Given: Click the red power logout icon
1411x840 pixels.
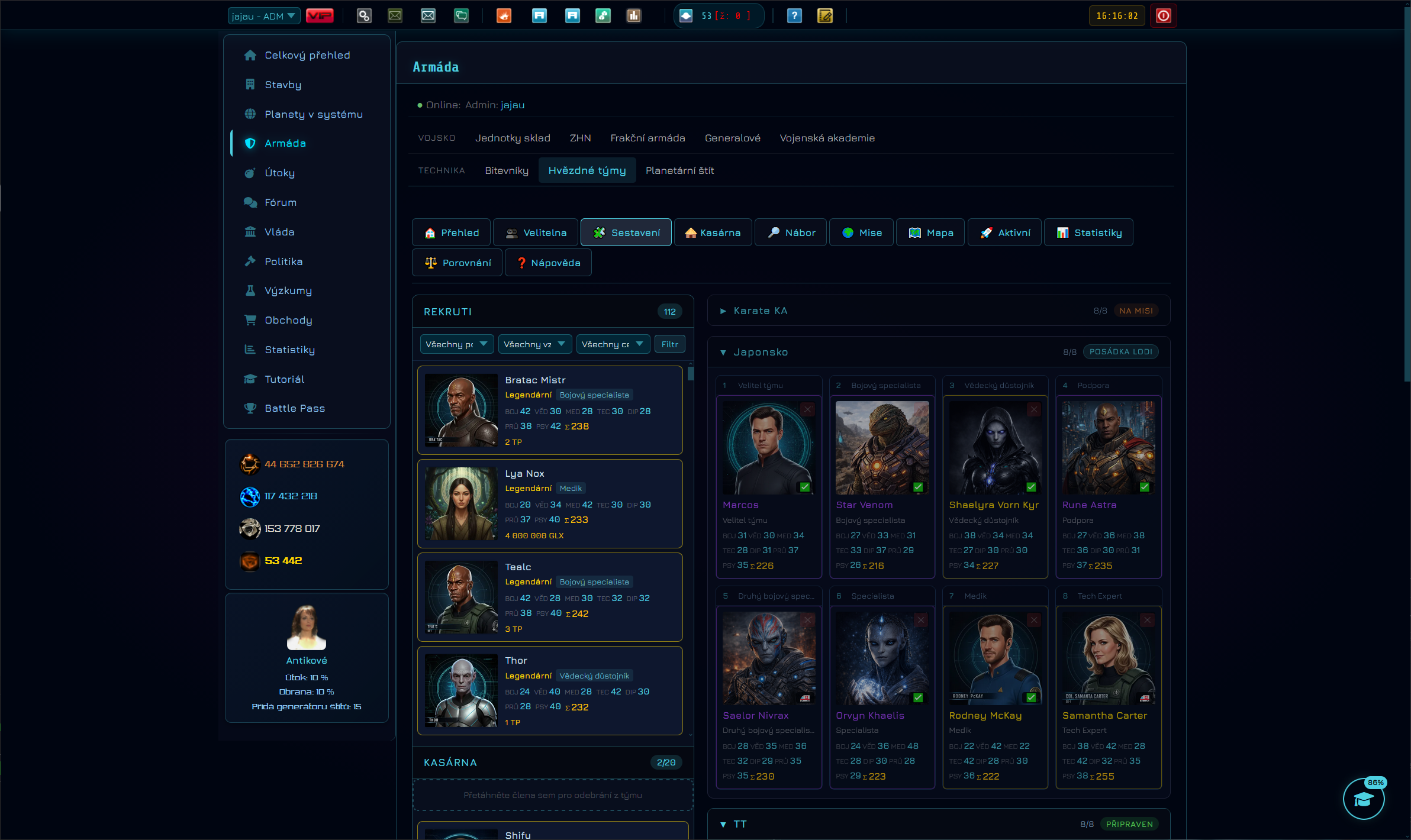Looking at the screenshot, I should click(x=1163, y=16).
